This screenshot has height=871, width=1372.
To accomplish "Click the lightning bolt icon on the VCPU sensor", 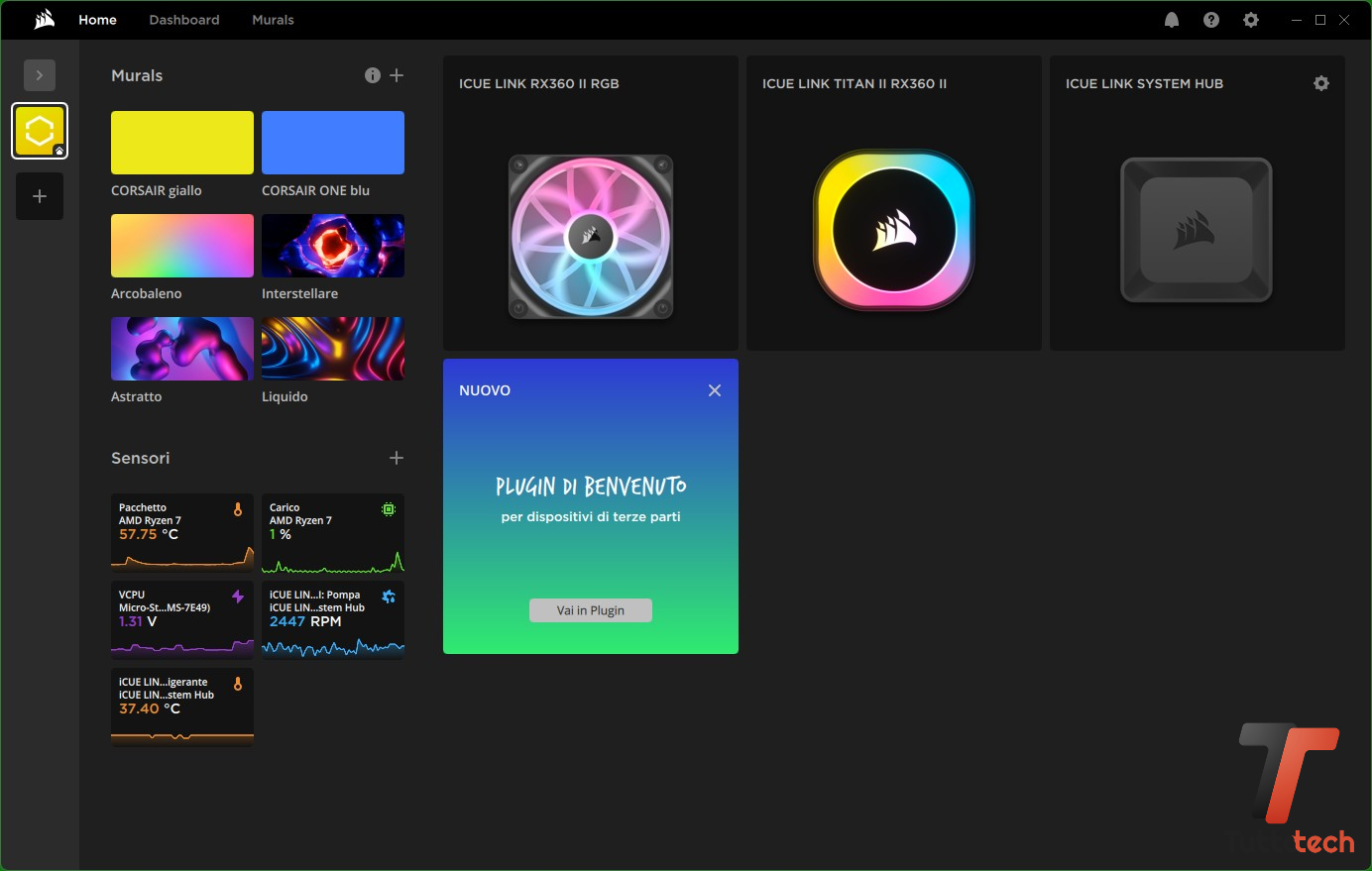I will coord(238,597).
